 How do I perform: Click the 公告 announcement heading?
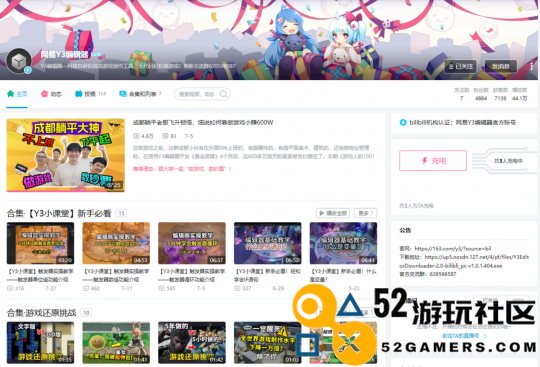[x=405, y=230]
